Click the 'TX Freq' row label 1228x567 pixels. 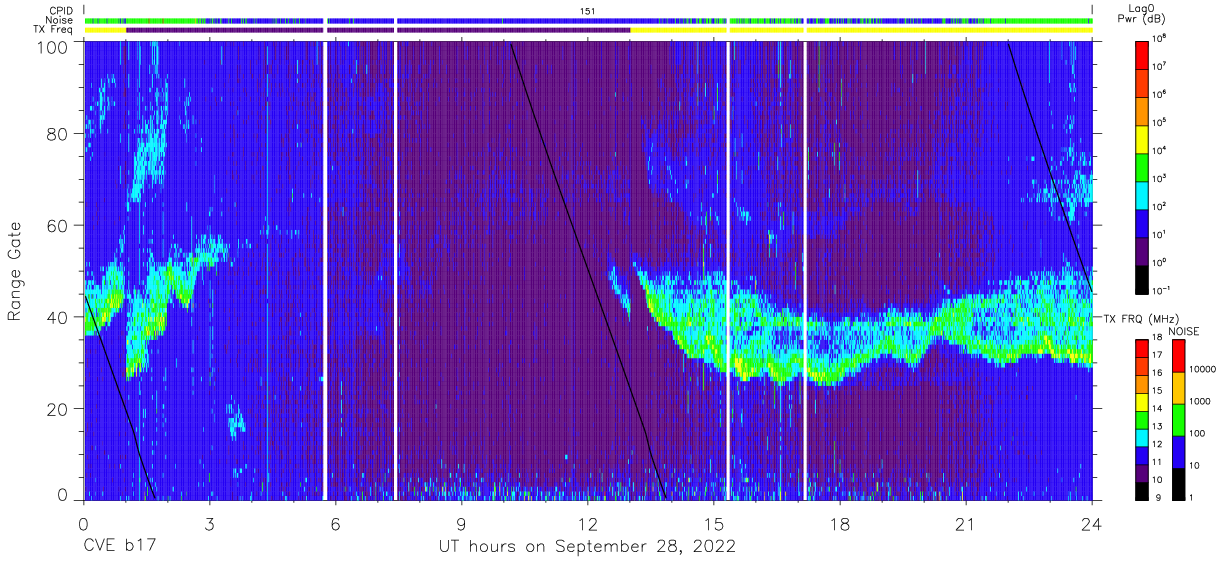point(55,30)
